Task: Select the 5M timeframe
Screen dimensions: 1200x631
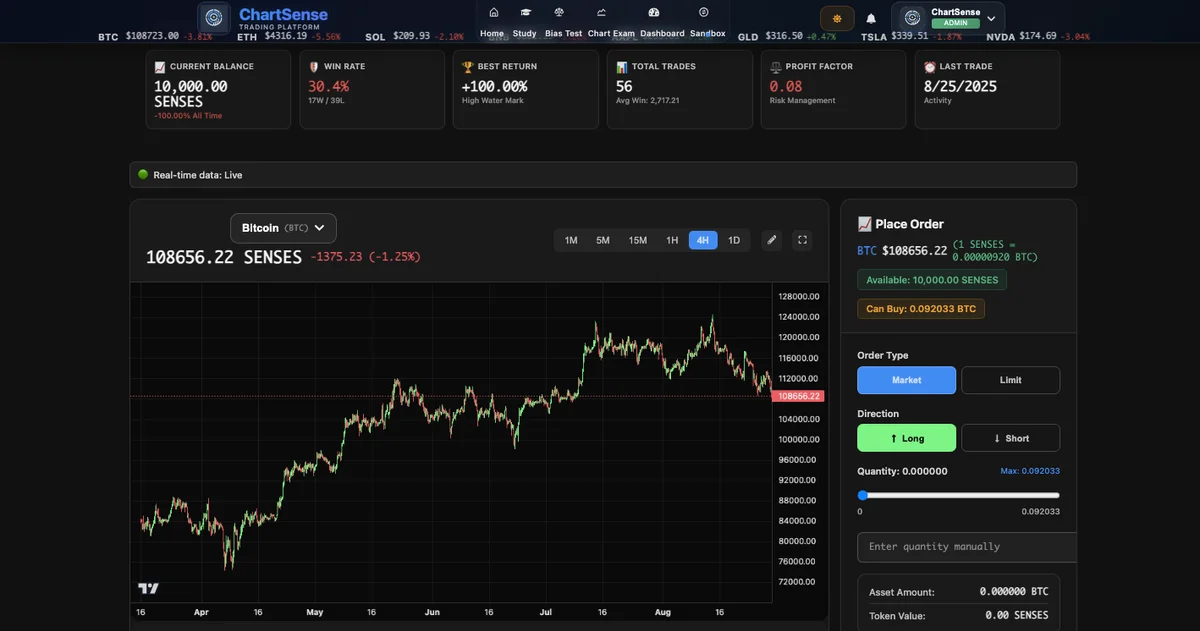Action: point(603,240)
